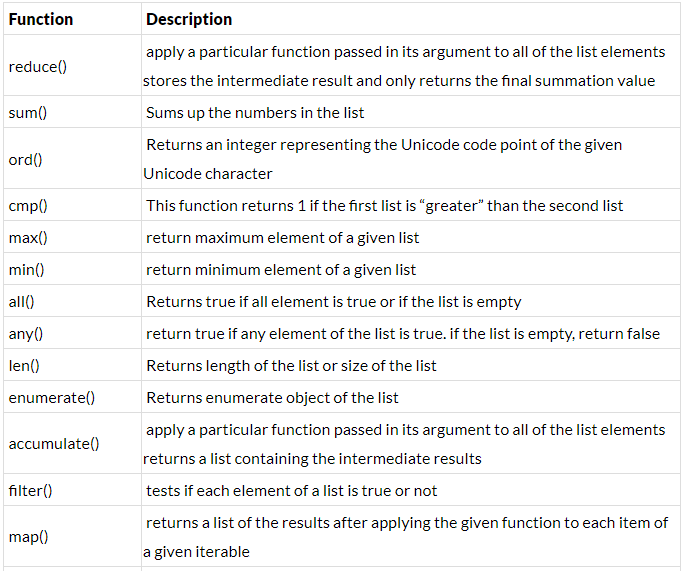Click the len() function cell

coord(72,365)
